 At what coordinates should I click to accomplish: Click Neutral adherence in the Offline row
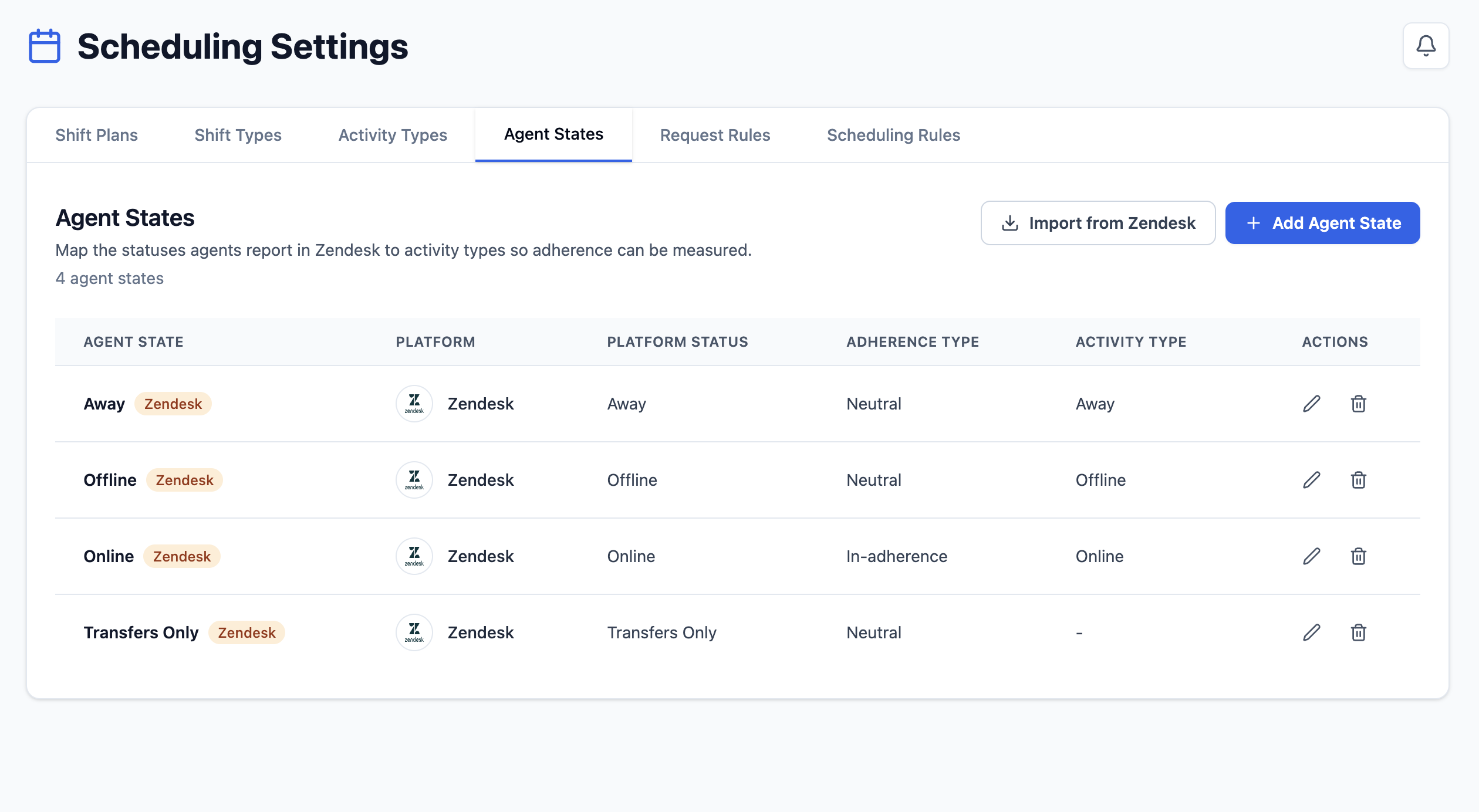tap(874, 480)
